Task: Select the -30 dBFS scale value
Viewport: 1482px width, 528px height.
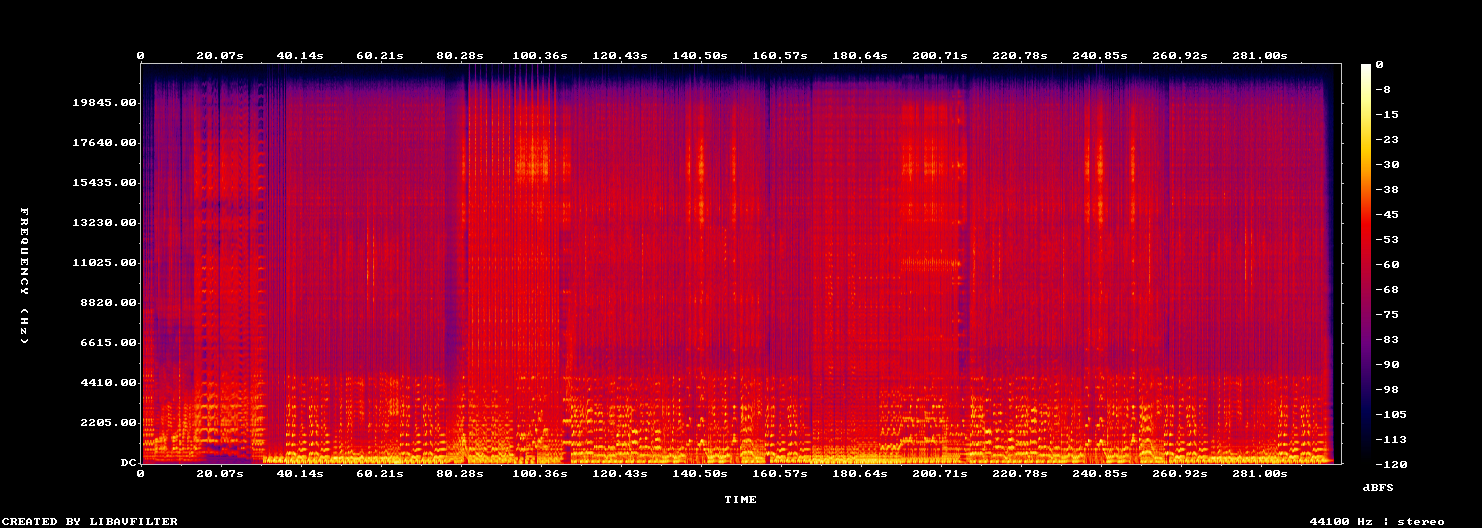Action: click(x=1386, y=165)
